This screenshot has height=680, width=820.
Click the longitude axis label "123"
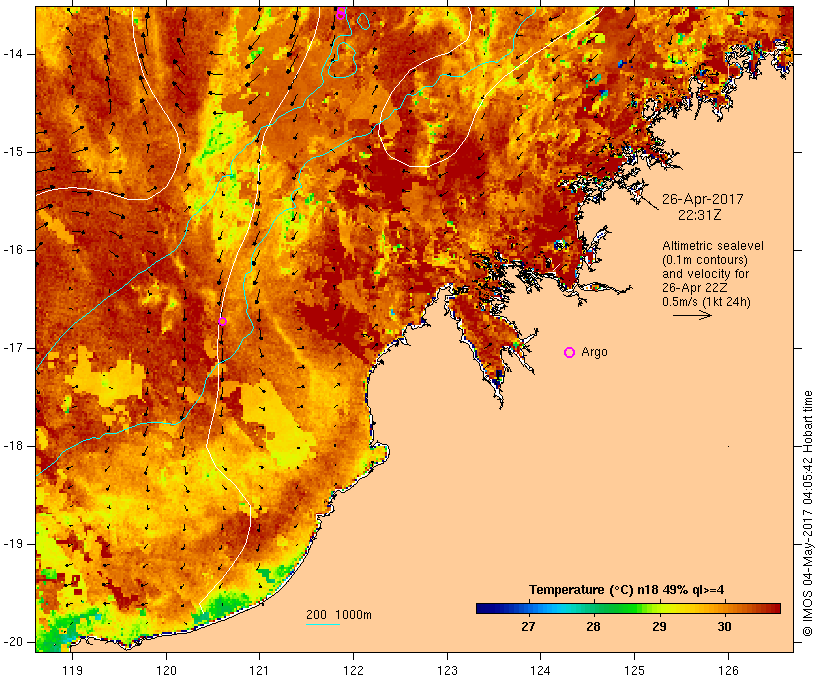tap(447, 670)
